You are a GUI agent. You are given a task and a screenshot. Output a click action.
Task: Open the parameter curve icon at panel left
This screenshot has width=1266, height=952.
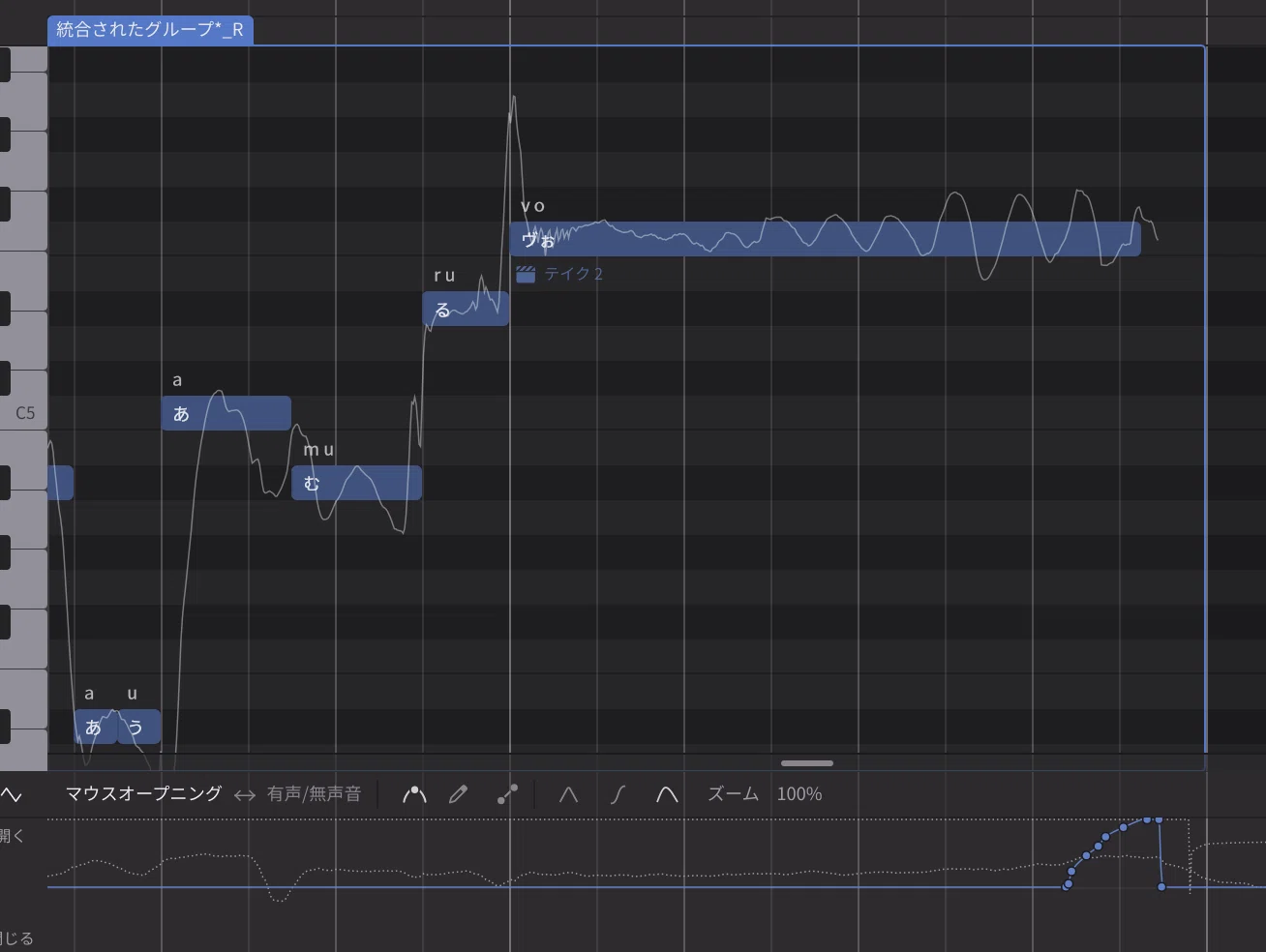tap(11, 795)
